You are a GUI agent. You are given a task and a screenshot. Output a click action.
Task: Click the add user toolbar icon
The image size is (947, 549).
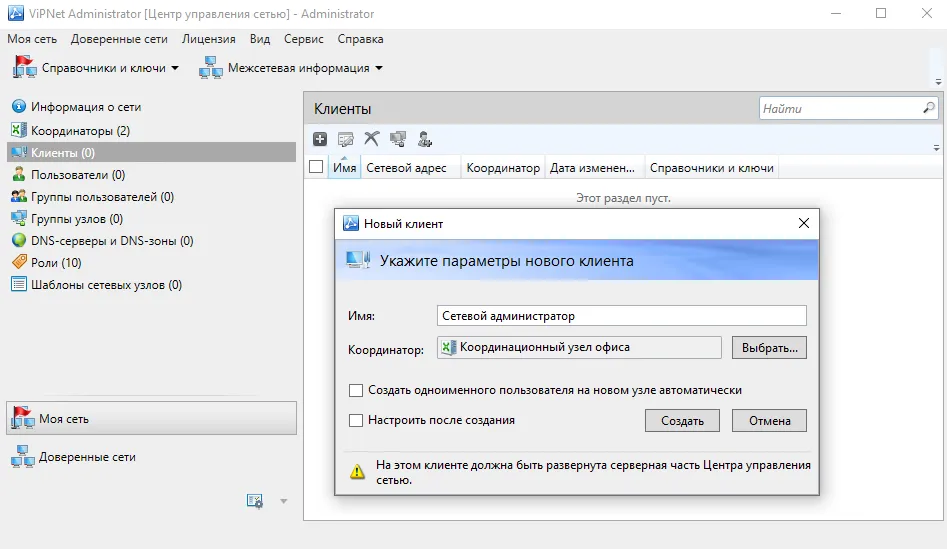click(x=425, y=140)
